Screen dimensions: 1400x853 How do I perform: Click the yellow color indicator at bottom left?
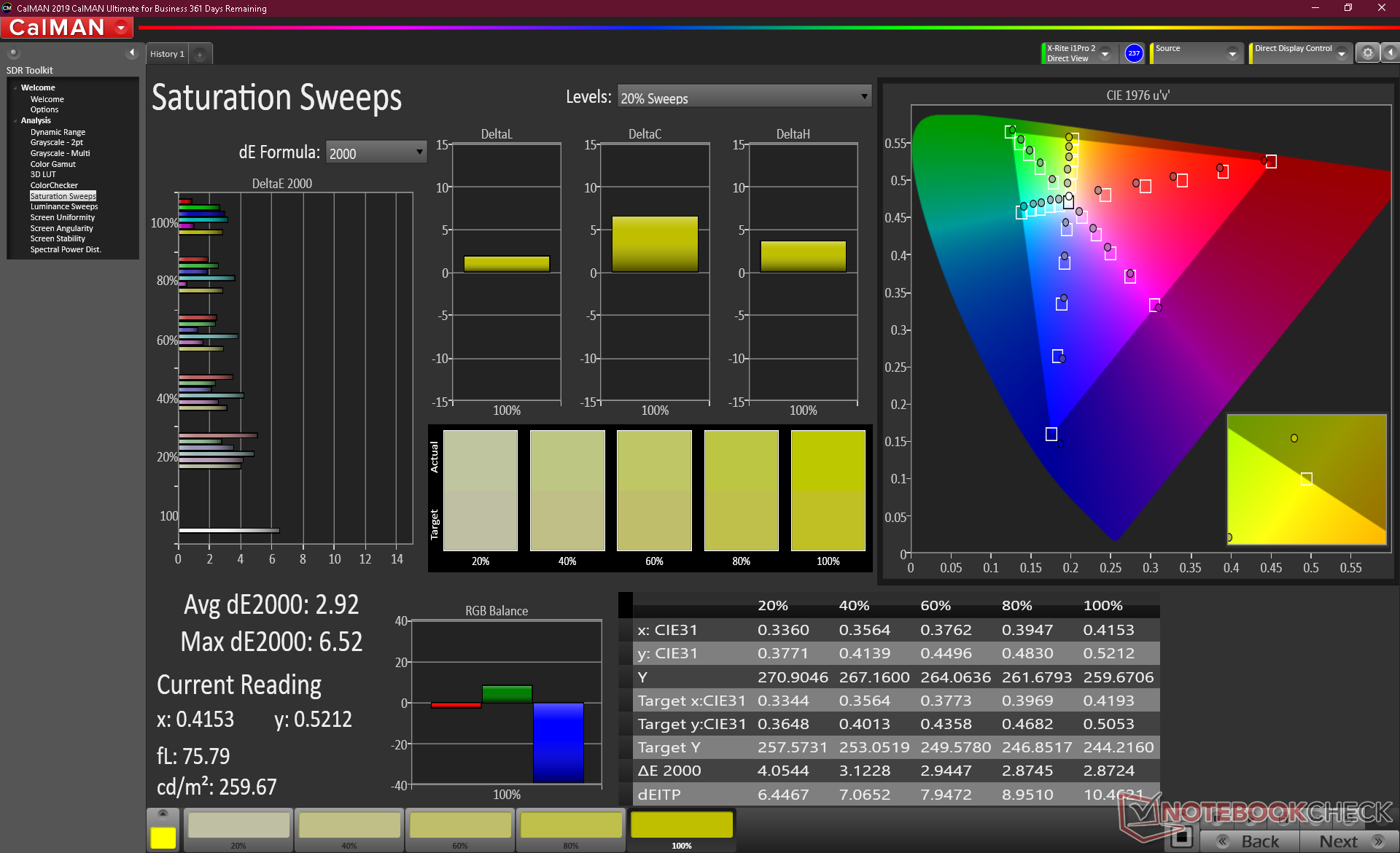[x=163, y=837]
